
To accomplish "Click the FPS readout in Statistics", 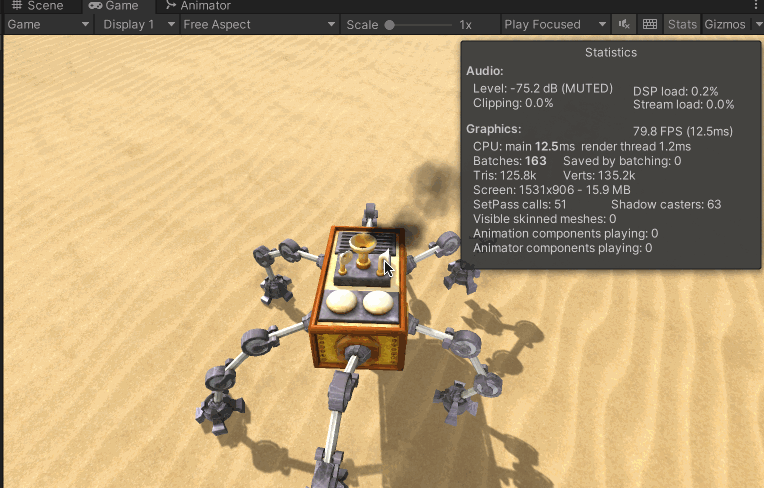I will point(682,131).
